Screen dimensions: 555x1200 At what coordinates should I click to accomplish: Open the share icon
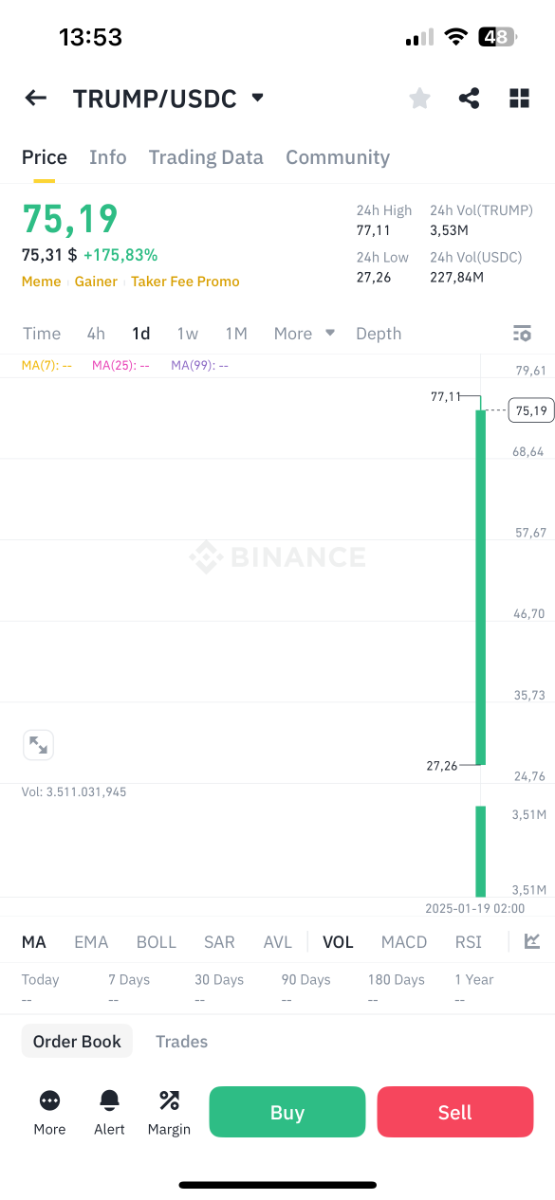tap(469, 98)
